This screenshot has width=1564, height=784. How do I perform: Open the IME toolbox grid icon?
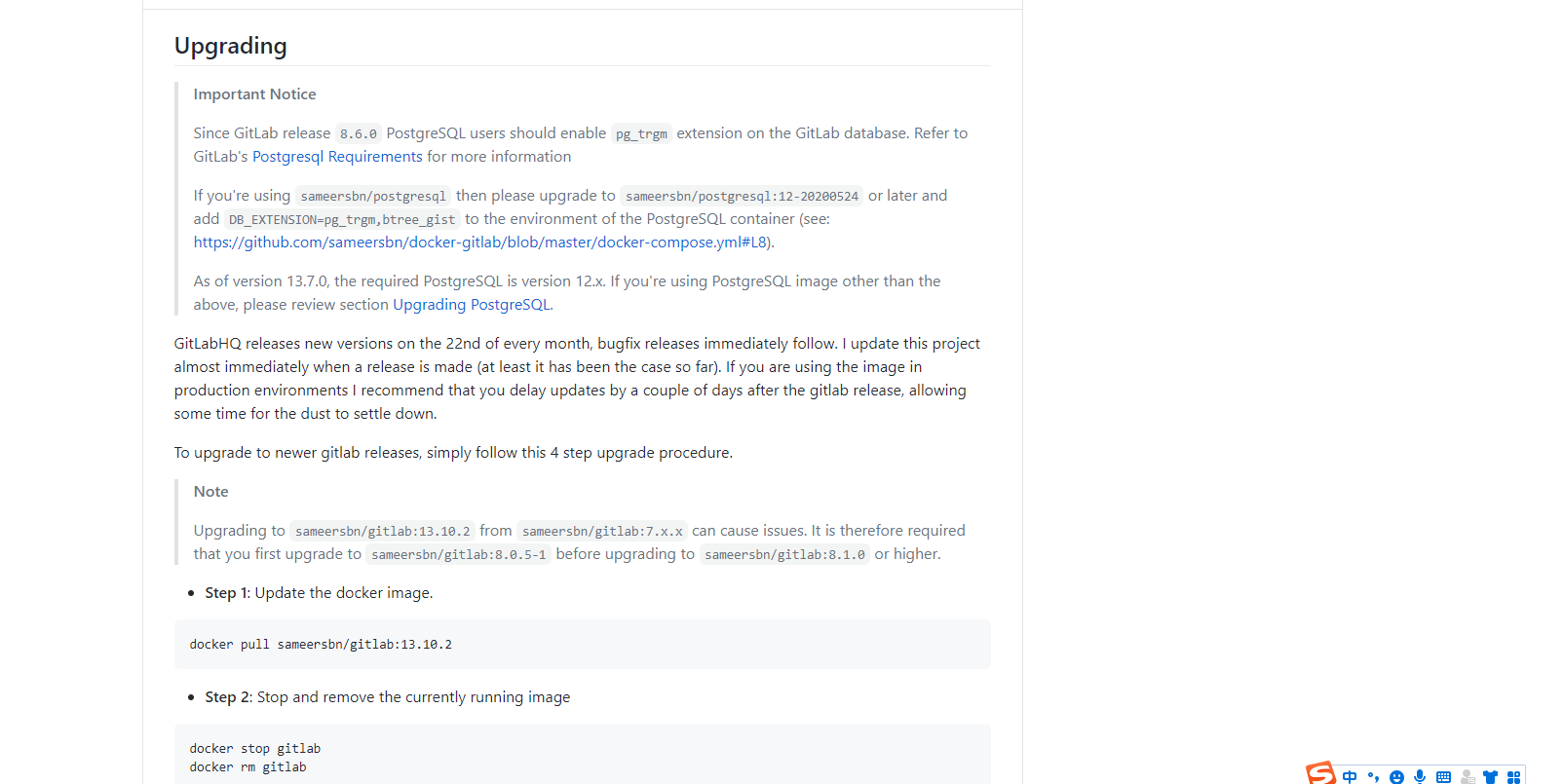click(1513, 776)
